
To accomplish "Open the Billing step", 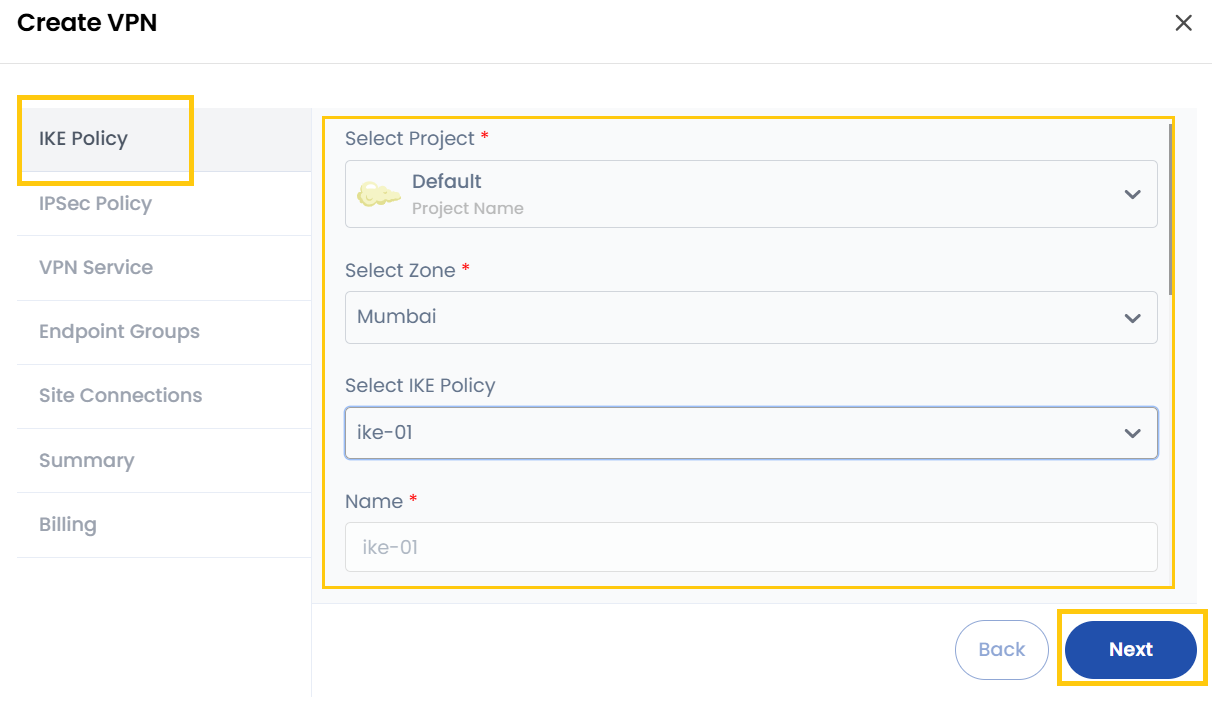I will [x=68, y=525].
